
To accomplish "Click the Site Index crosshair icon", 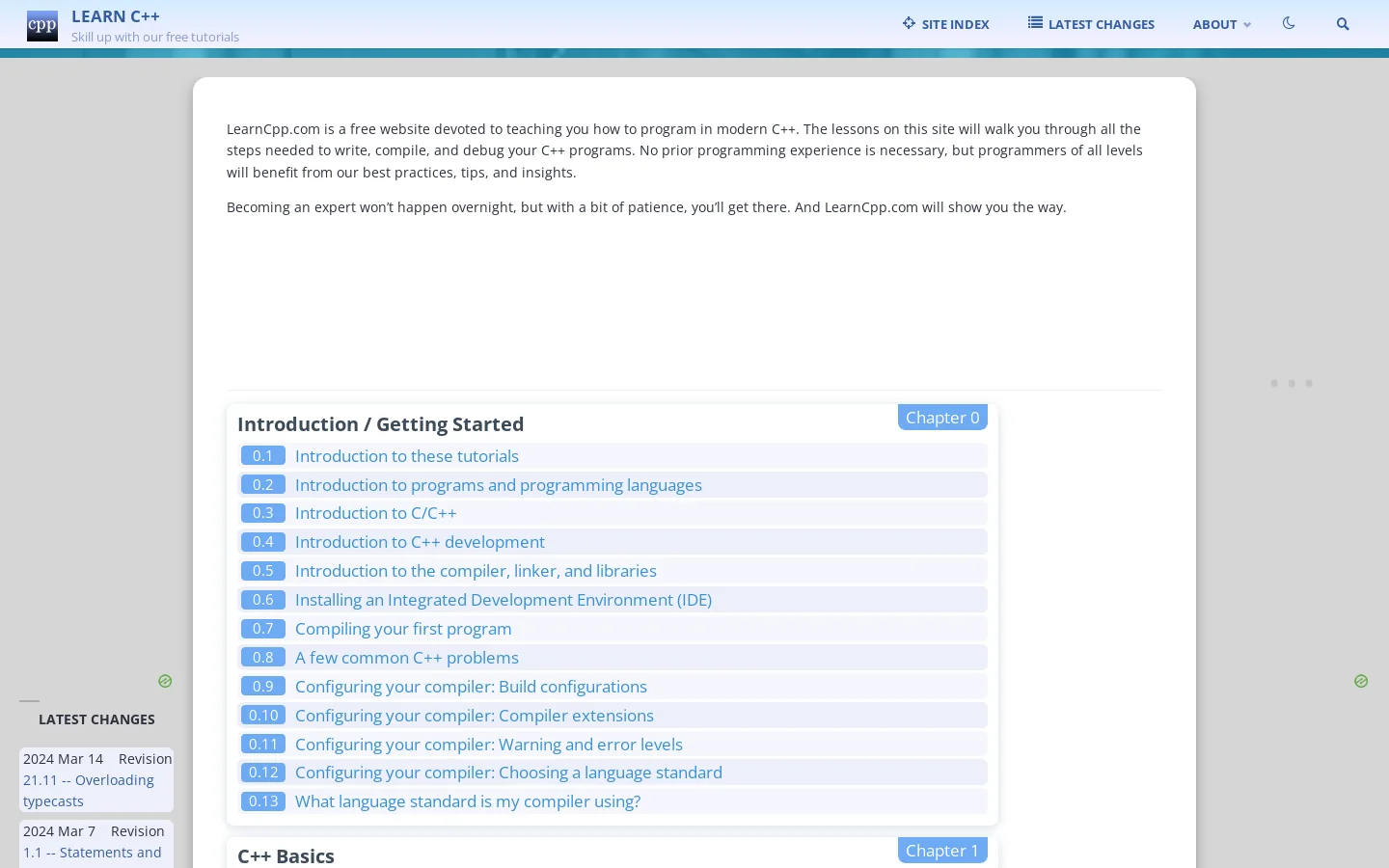I will coord(909,23).
